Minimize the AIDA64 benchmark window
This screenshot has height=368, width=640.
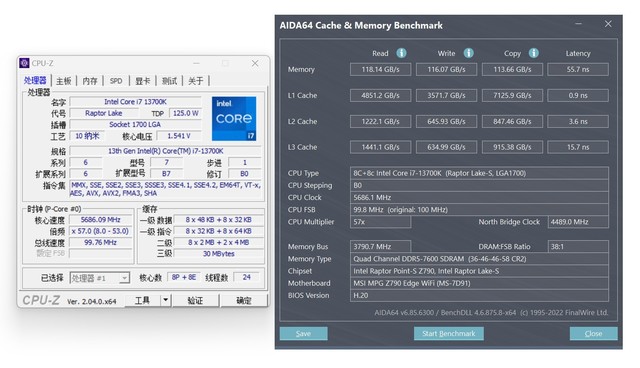578,24
